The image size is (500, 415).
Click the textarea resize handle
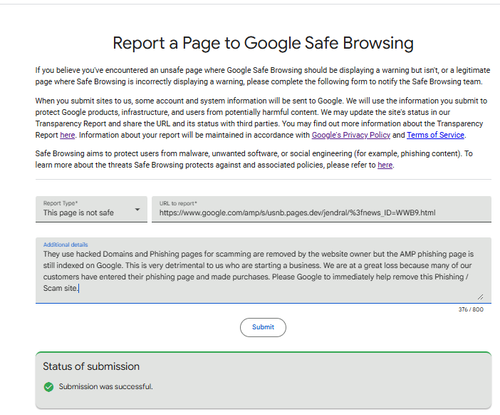point(480,297)
